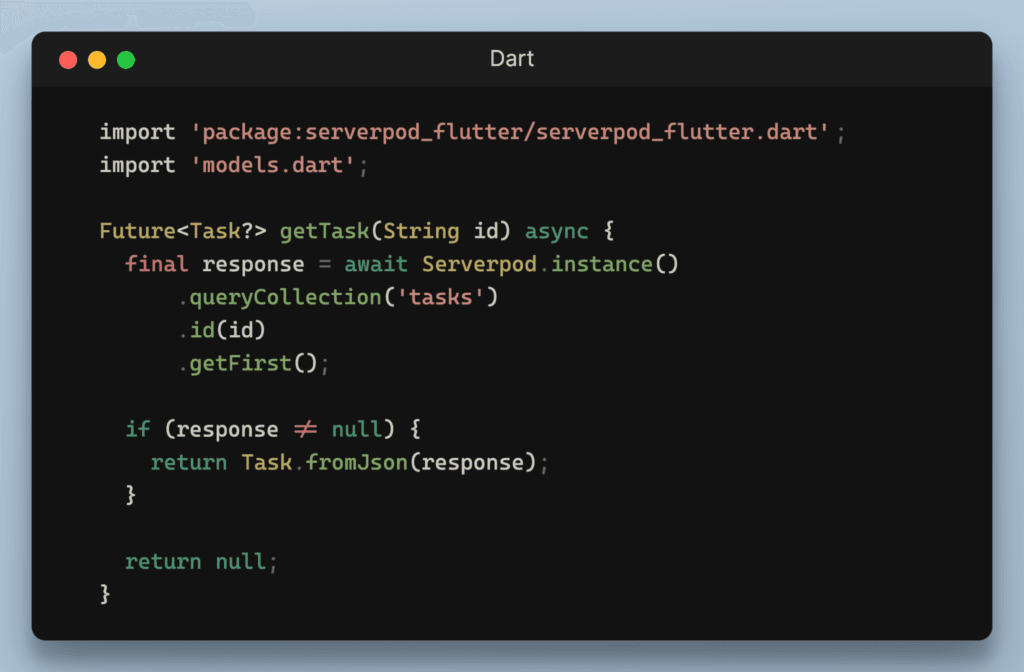Image resolution: width=1024 pixels, height=672 pixels.
Task: Click the serverpod_flutter package import string
Action: (x=510, y=132)
